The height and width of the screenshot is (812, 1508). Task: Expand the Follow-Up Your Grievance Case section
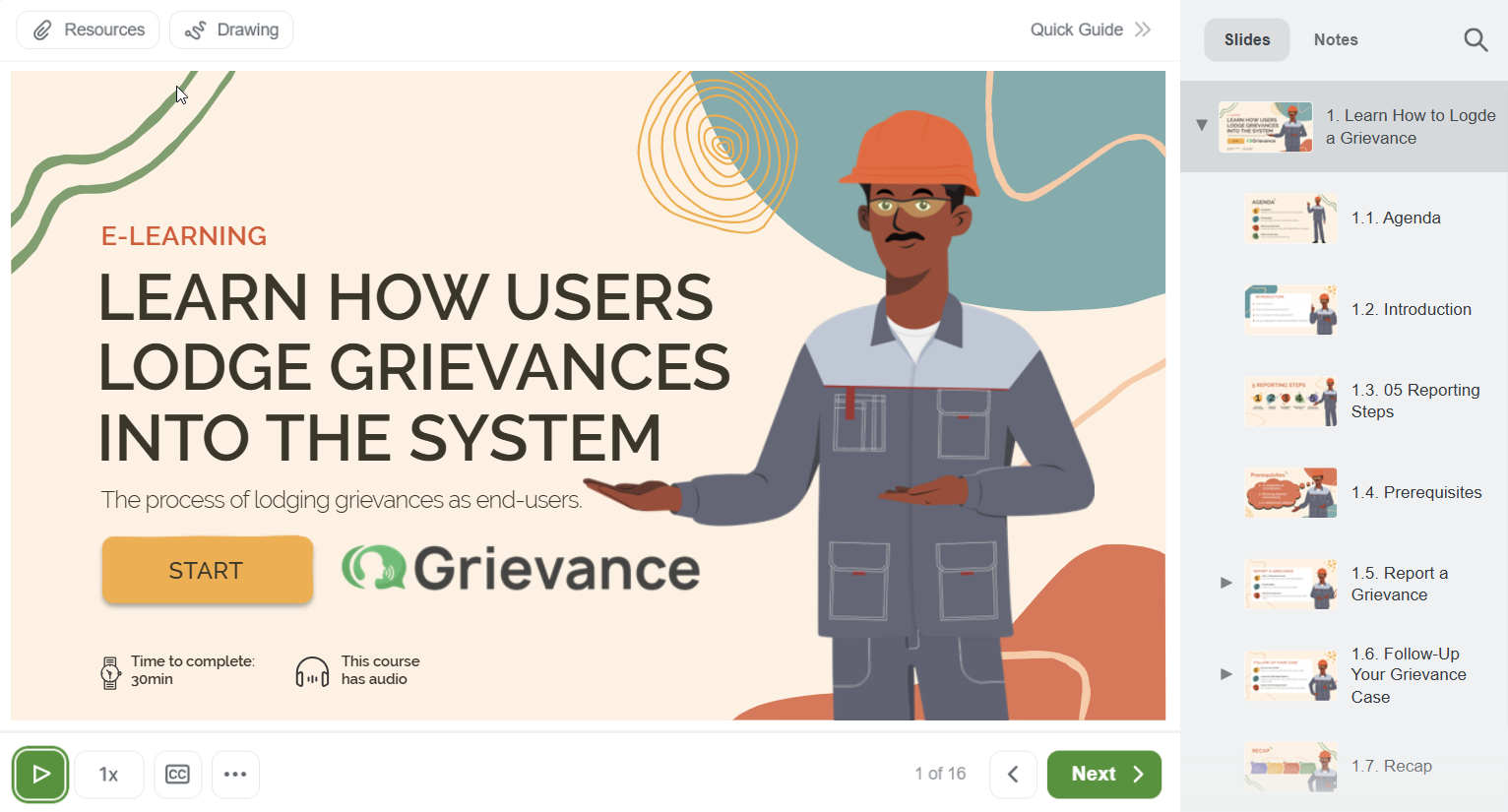click(x=1225, y=674)
